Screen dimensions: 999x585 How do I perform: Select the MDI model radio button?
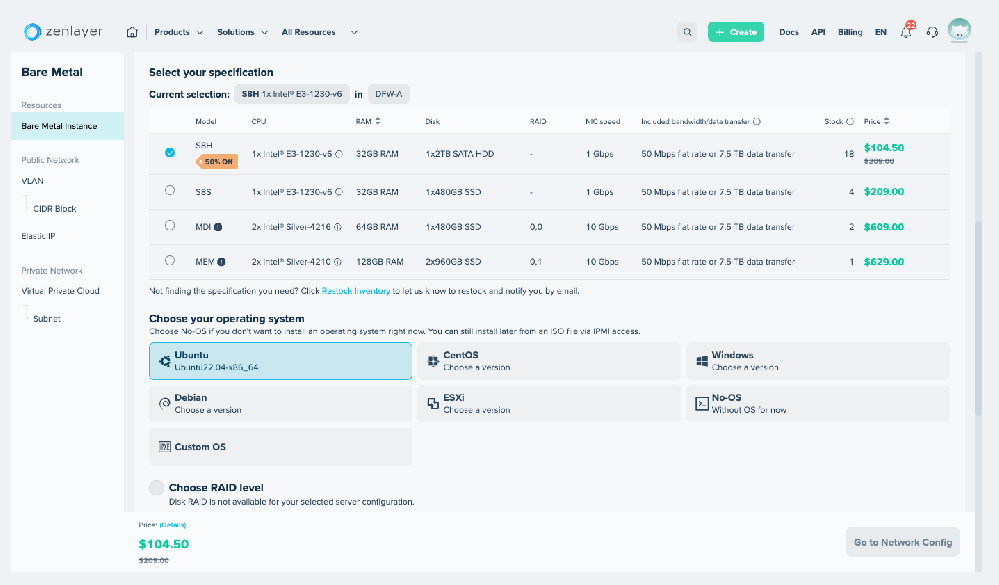pos(169,226)
